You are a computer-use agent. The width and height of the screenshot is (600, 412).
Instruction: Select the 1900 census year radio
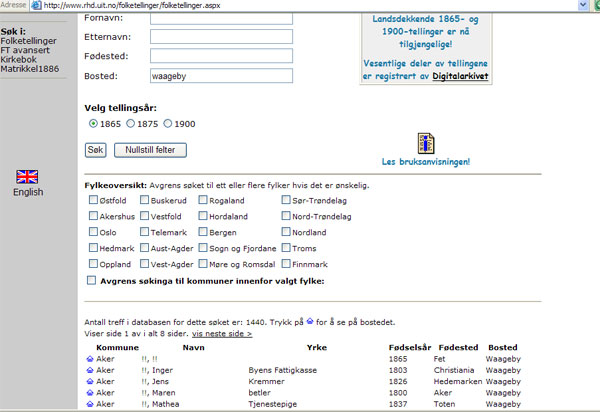pyautogui.click(x=168, y=124)
